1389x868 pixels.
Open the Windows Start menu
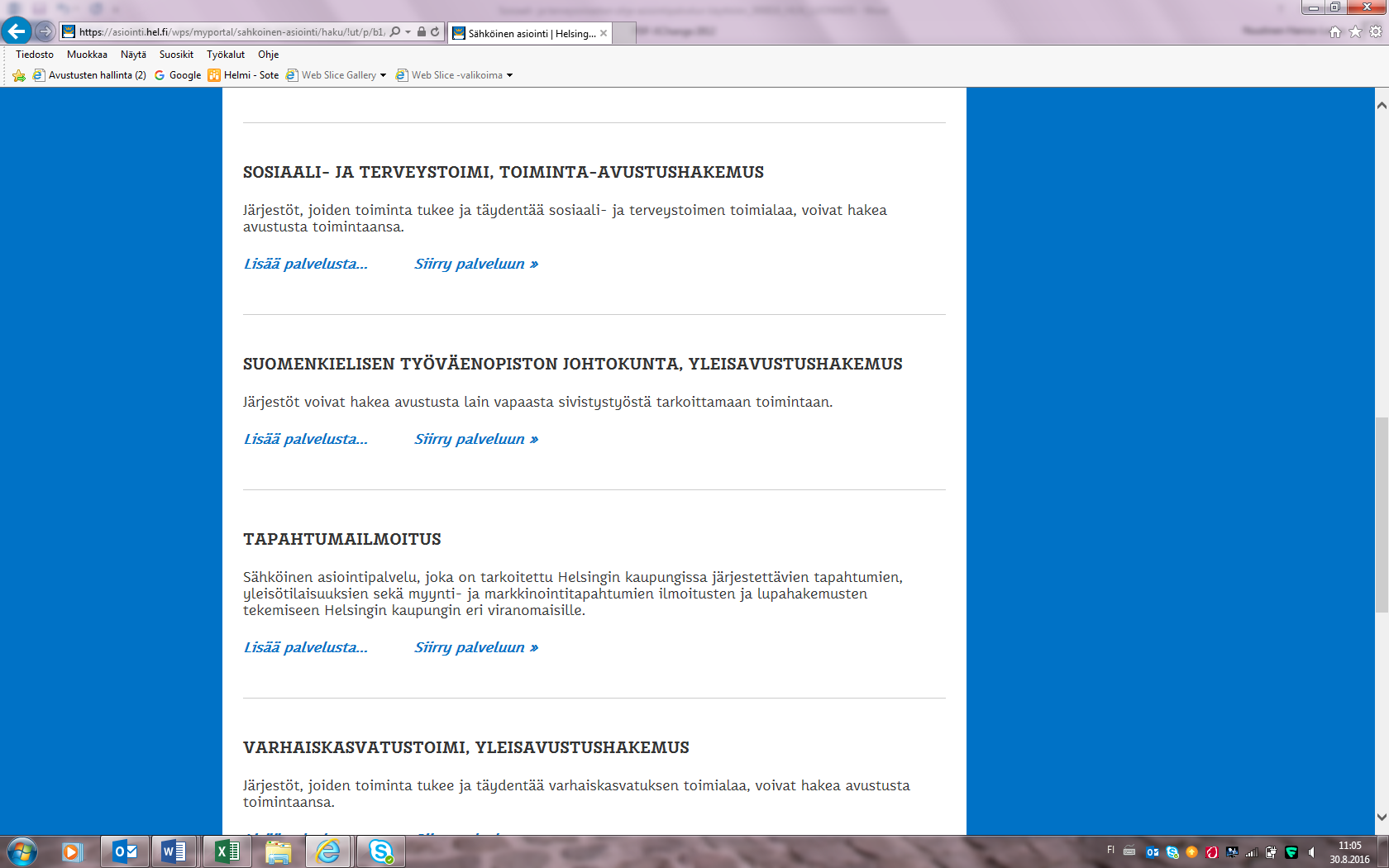[22, 851]
